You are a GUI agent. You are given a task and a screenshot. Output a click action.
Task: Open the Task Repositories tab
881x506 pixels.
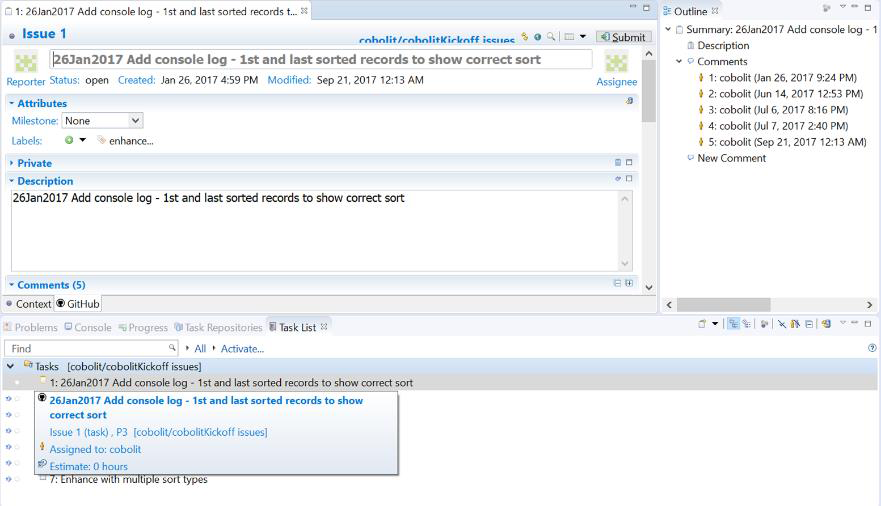pos(218,327)
